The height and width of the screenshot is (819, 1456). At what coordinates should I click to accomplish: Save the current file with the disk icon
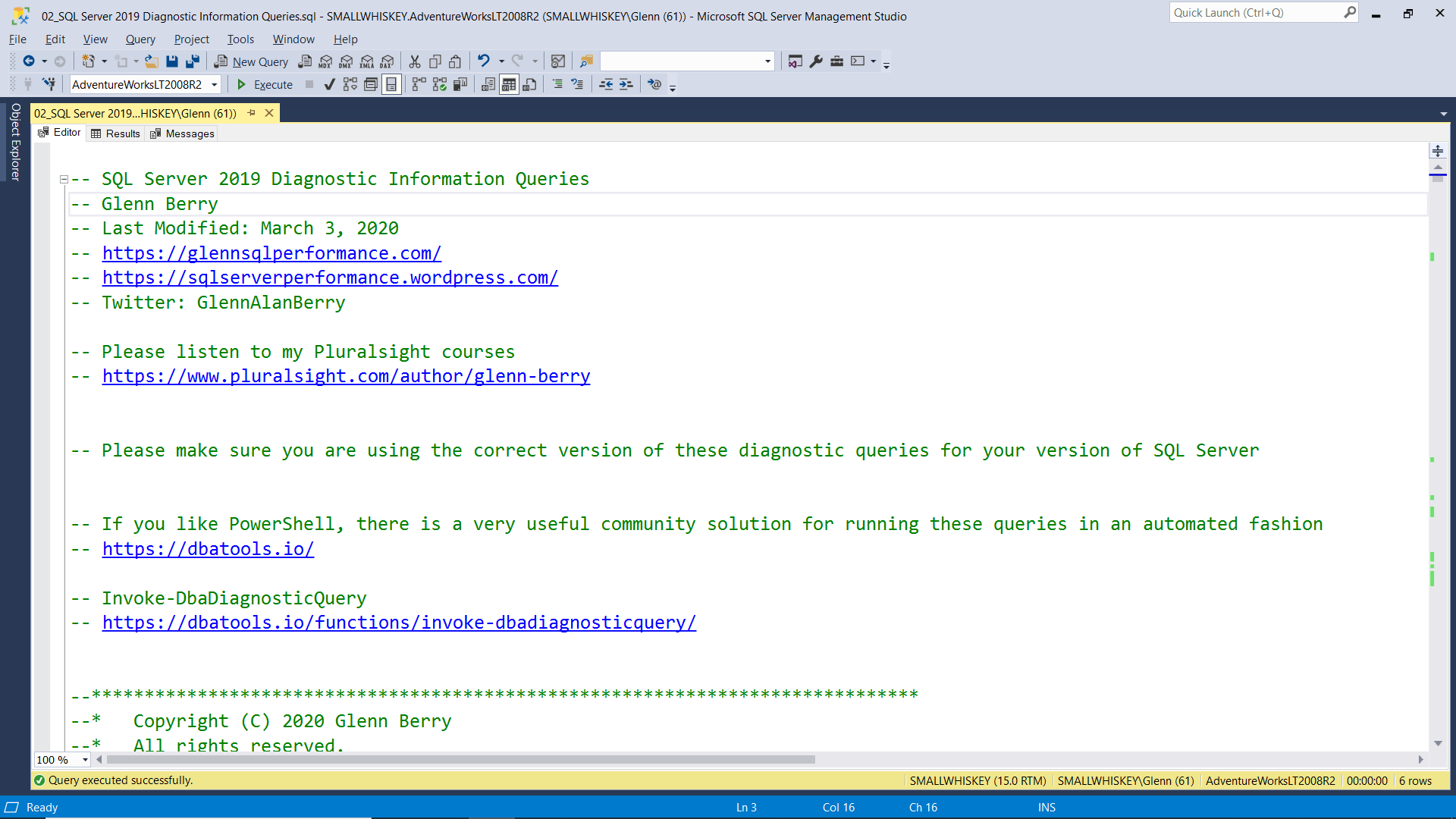(172, 61)
